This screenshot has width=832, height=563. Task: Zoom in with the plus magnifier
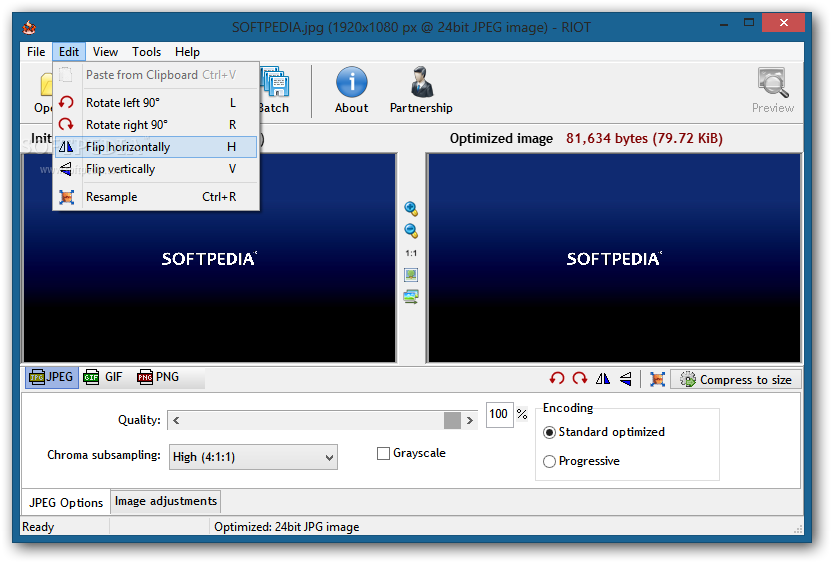[x=411, y=209]
